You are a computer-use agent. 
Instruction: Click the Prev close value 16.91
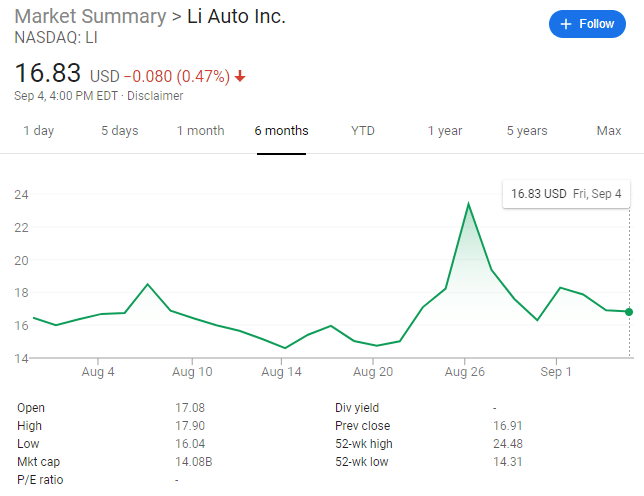508,426
